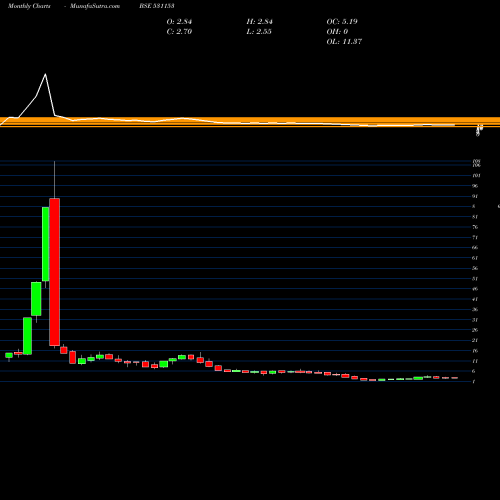
Task: Click the '11' price axis label
Action: click(475, 361)
